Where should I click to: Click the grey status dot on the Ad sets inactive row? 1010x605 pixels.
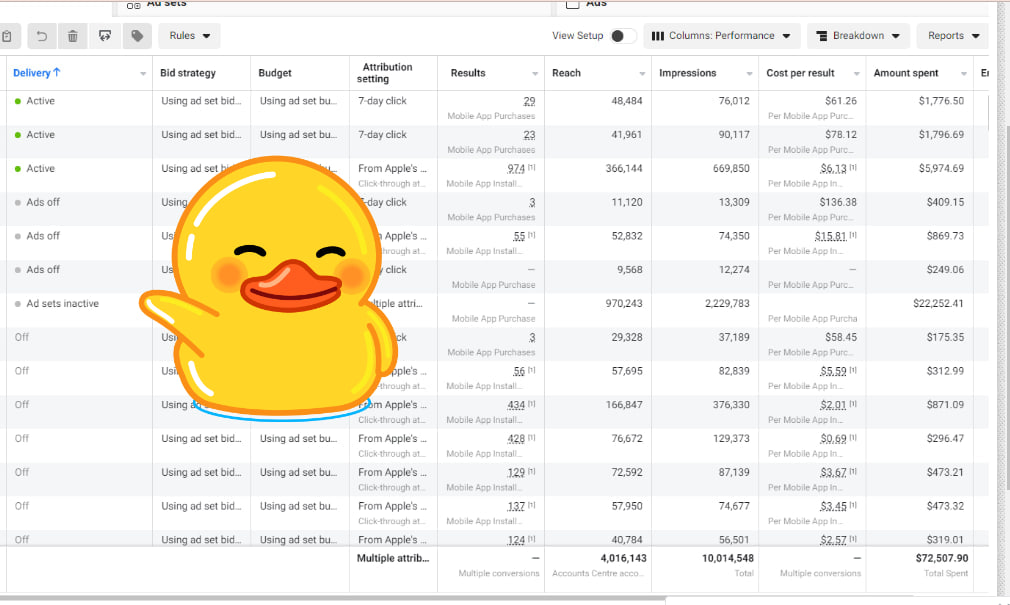(x=18, y=304)
